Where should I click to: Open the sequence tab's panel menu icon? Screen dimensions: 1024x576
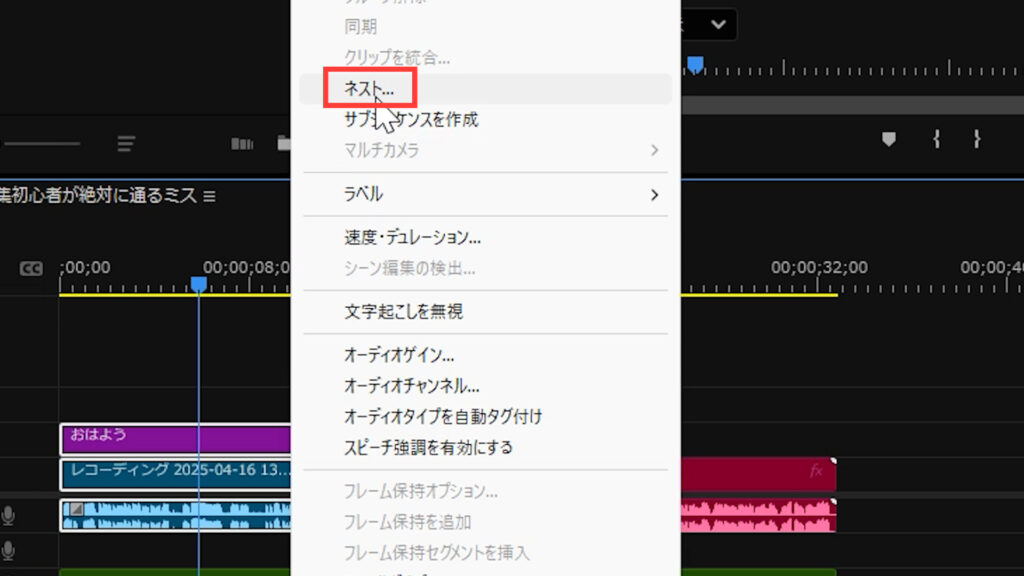(209, 196)
